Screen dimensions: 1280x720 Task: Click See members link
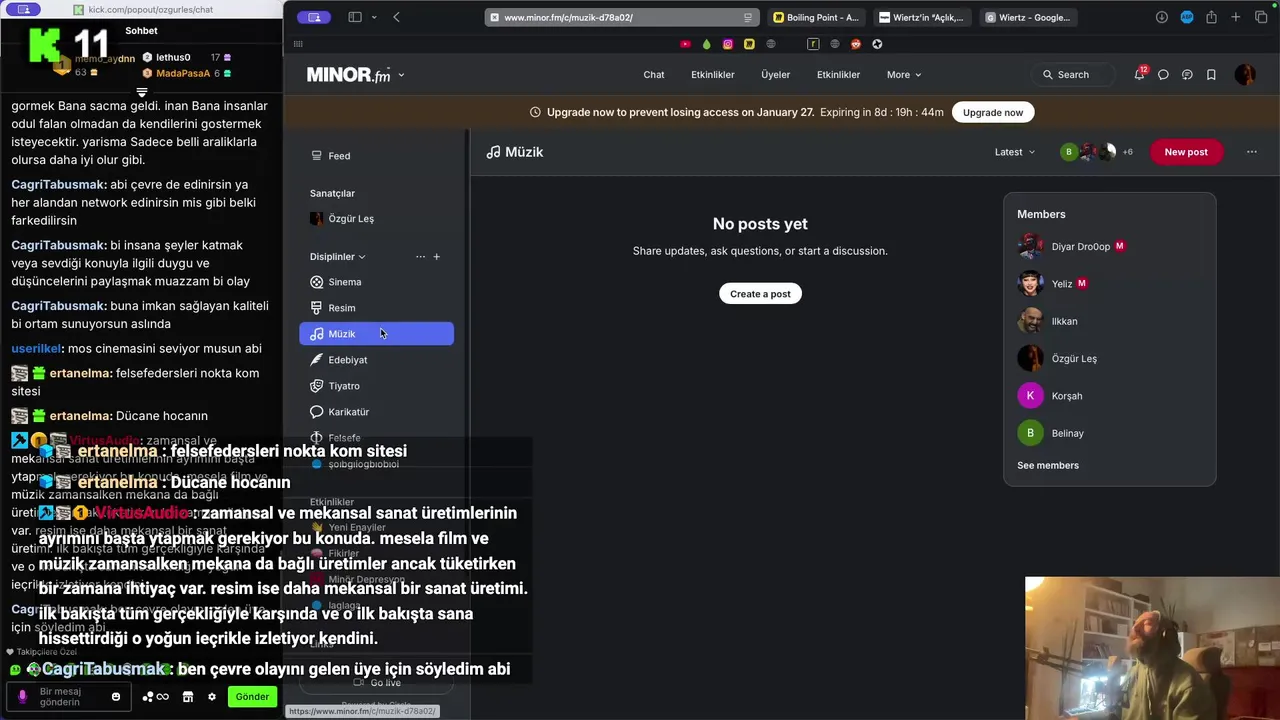click(1048, 465)
